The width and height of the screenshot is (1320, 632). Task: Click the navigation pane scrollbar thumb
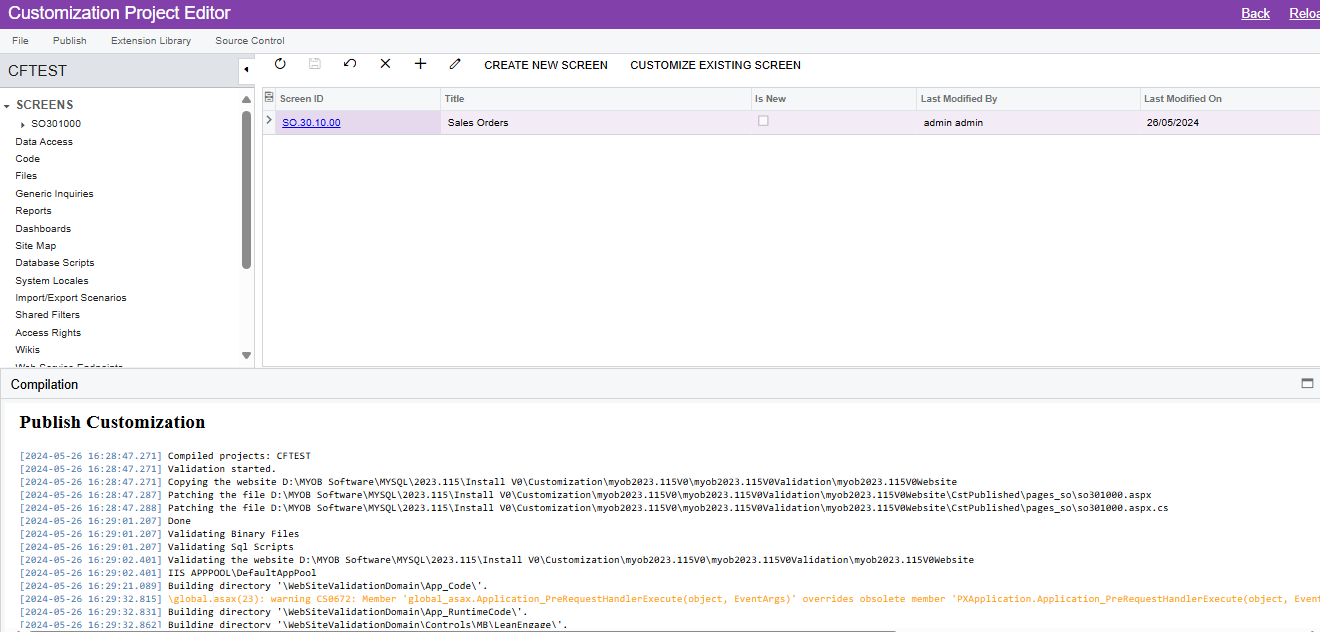click(x=246, y=190)
